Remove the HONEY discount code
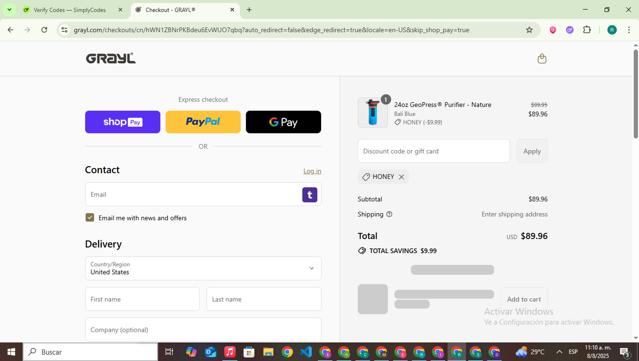This screenshot has height=361, width=639. [401, 177]
